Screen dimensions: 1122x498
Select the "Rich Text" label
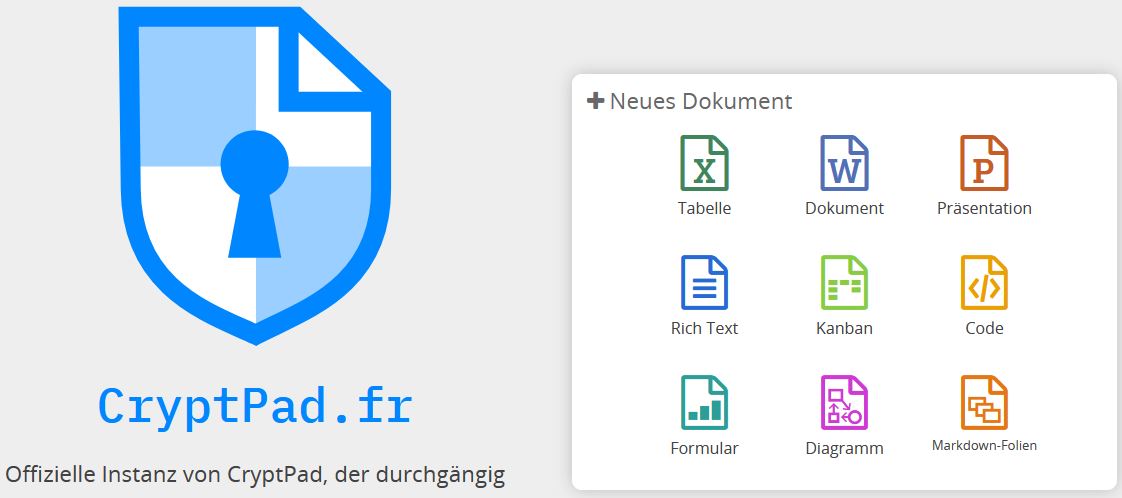pos(704,328)
